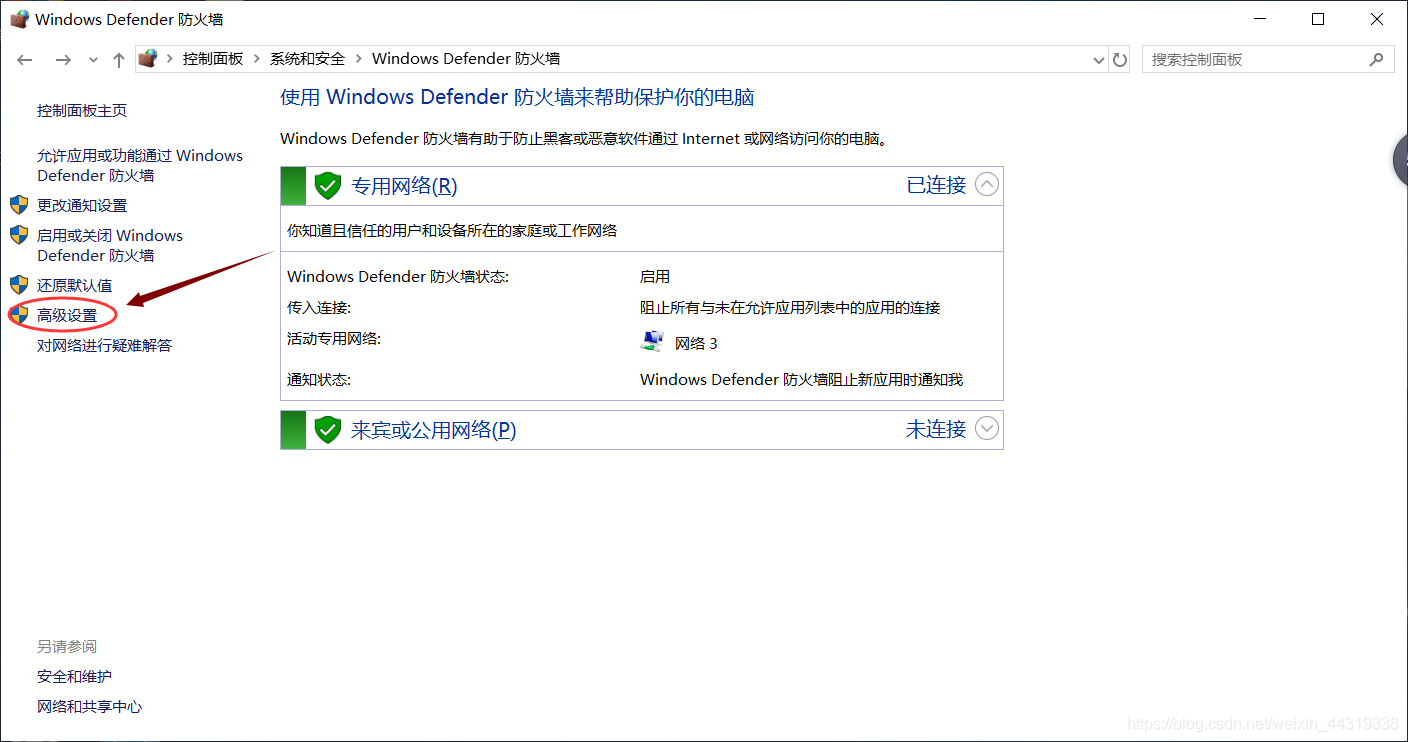Click the 网络 3 network icon

(x=652, y=342)
